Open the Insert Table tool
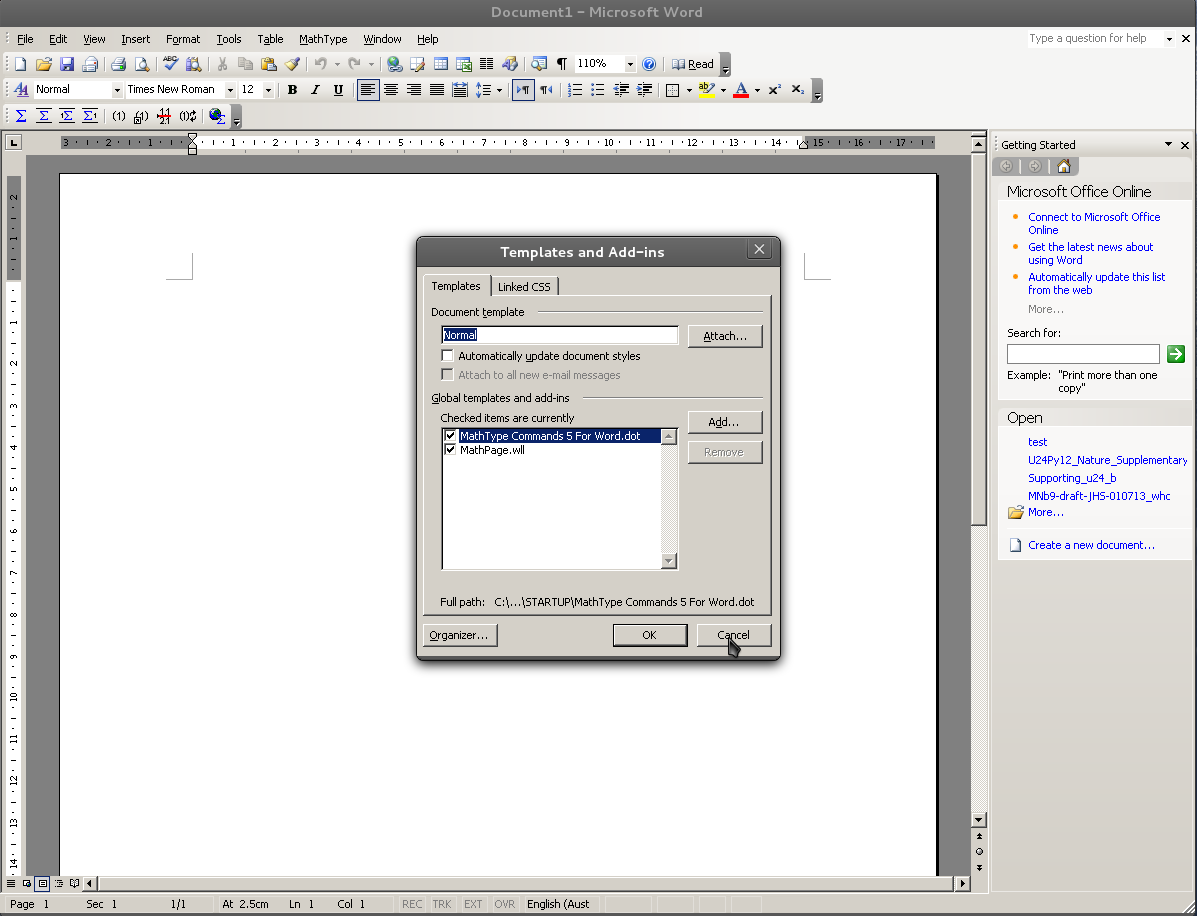Viewport: 1197px width, 916px height. [440, 63]
